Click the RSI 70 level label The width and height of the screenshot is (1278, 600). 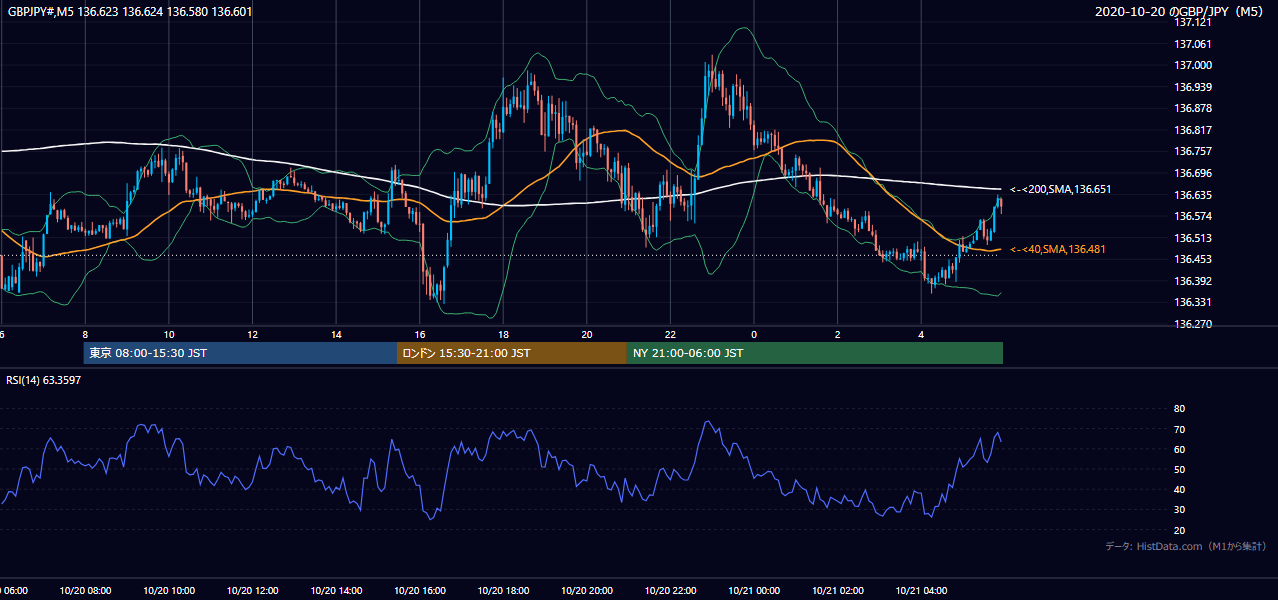pos(1179,429)
